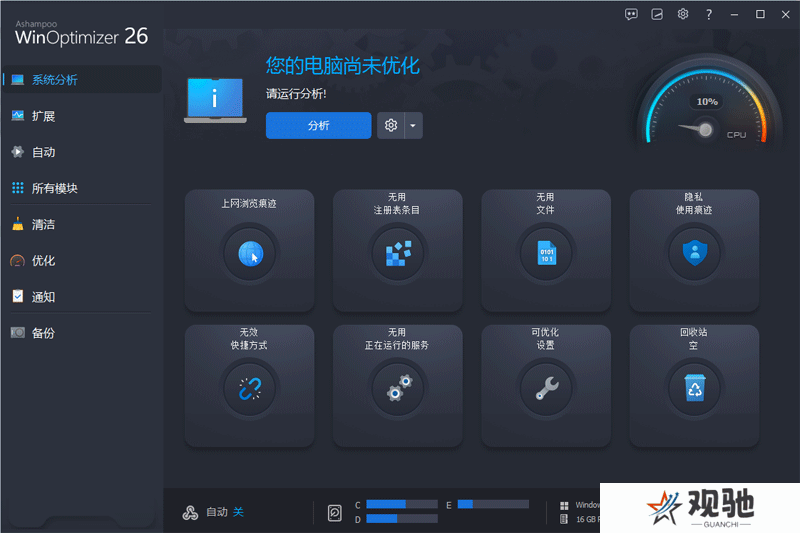
Task: Click the 系统分析 monitor icon in the sidebar
Action: 18,80
